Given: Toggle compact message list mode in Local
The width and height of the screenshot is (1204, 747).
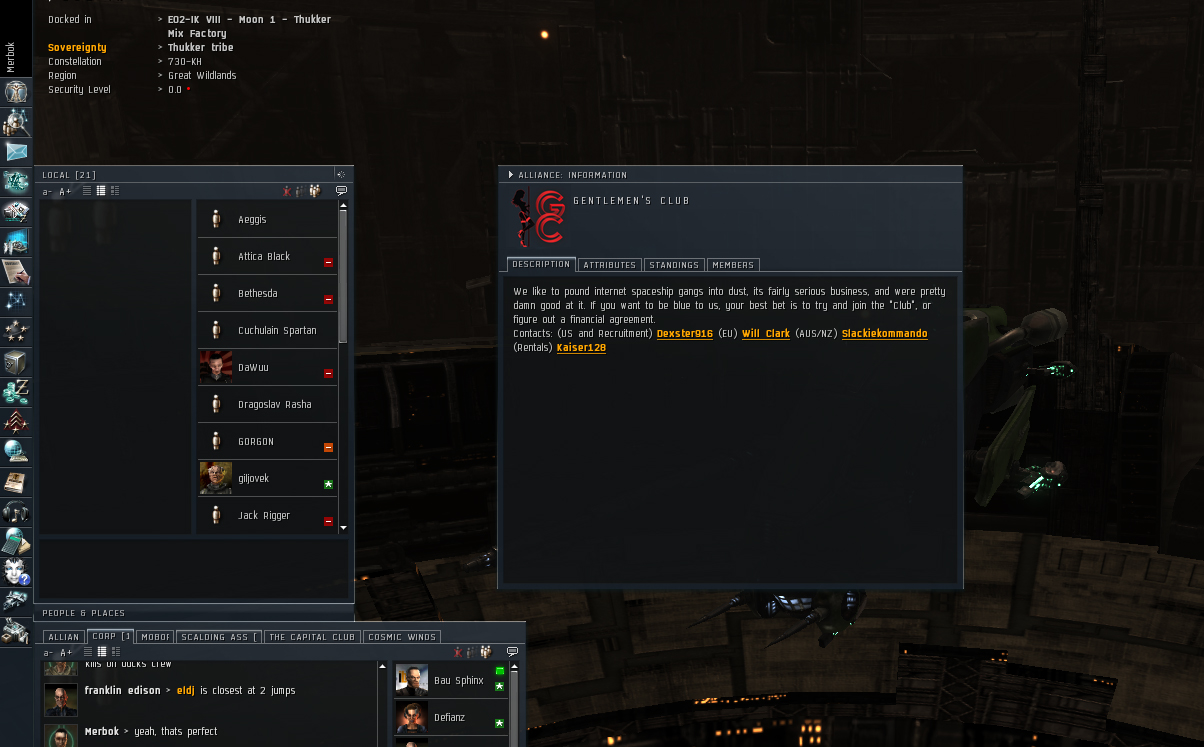Looking at the screenshot, I should click(x=87, y=191).
